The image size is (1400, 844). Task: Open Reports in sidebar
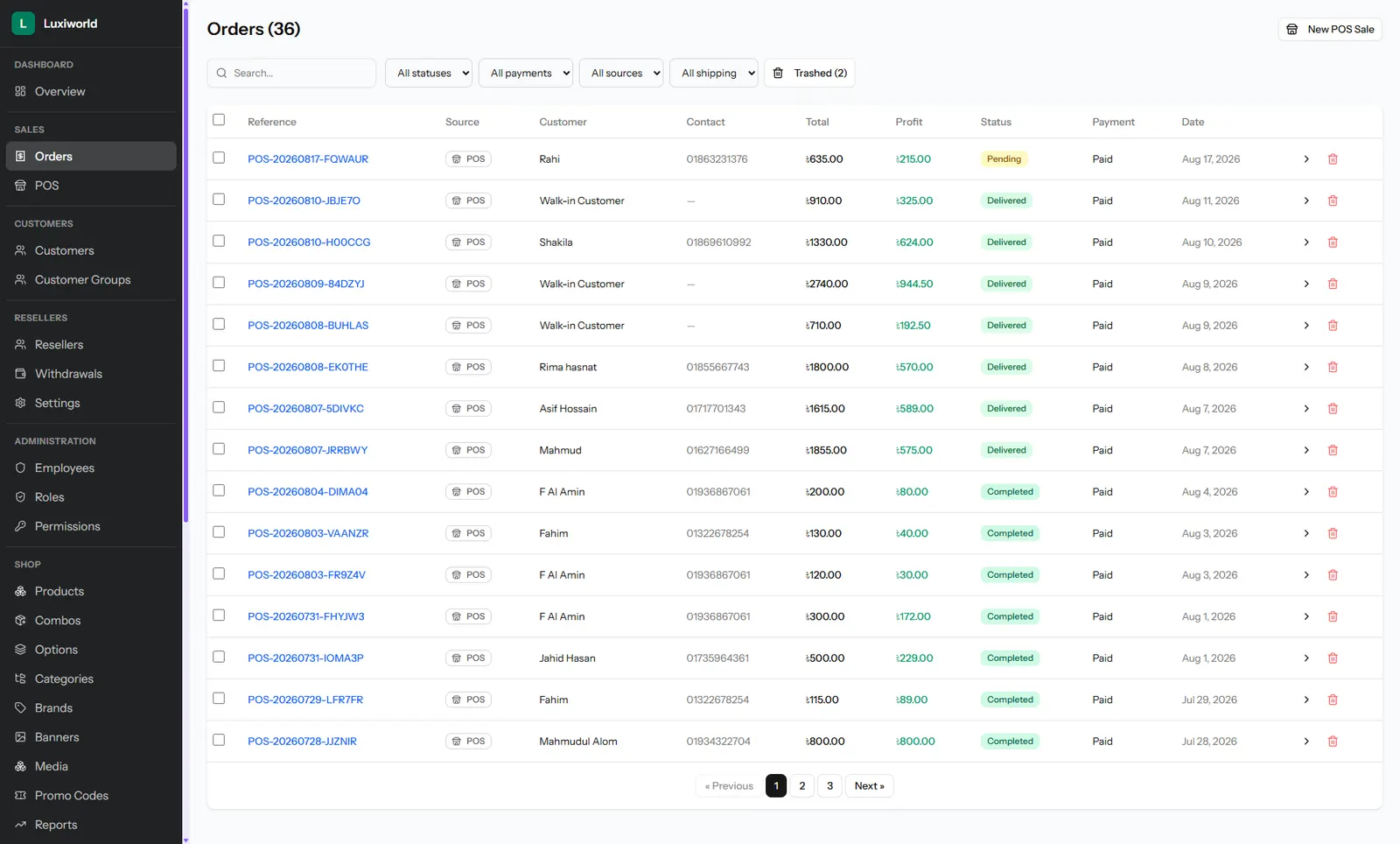point(91,825)
